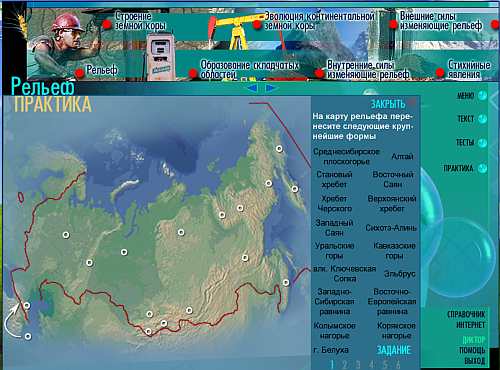The image size is (500, 370).
Task: Pick the 'влк. Ключевская Сопка' label
Action: pyautogui.click(x=345, y=273)
